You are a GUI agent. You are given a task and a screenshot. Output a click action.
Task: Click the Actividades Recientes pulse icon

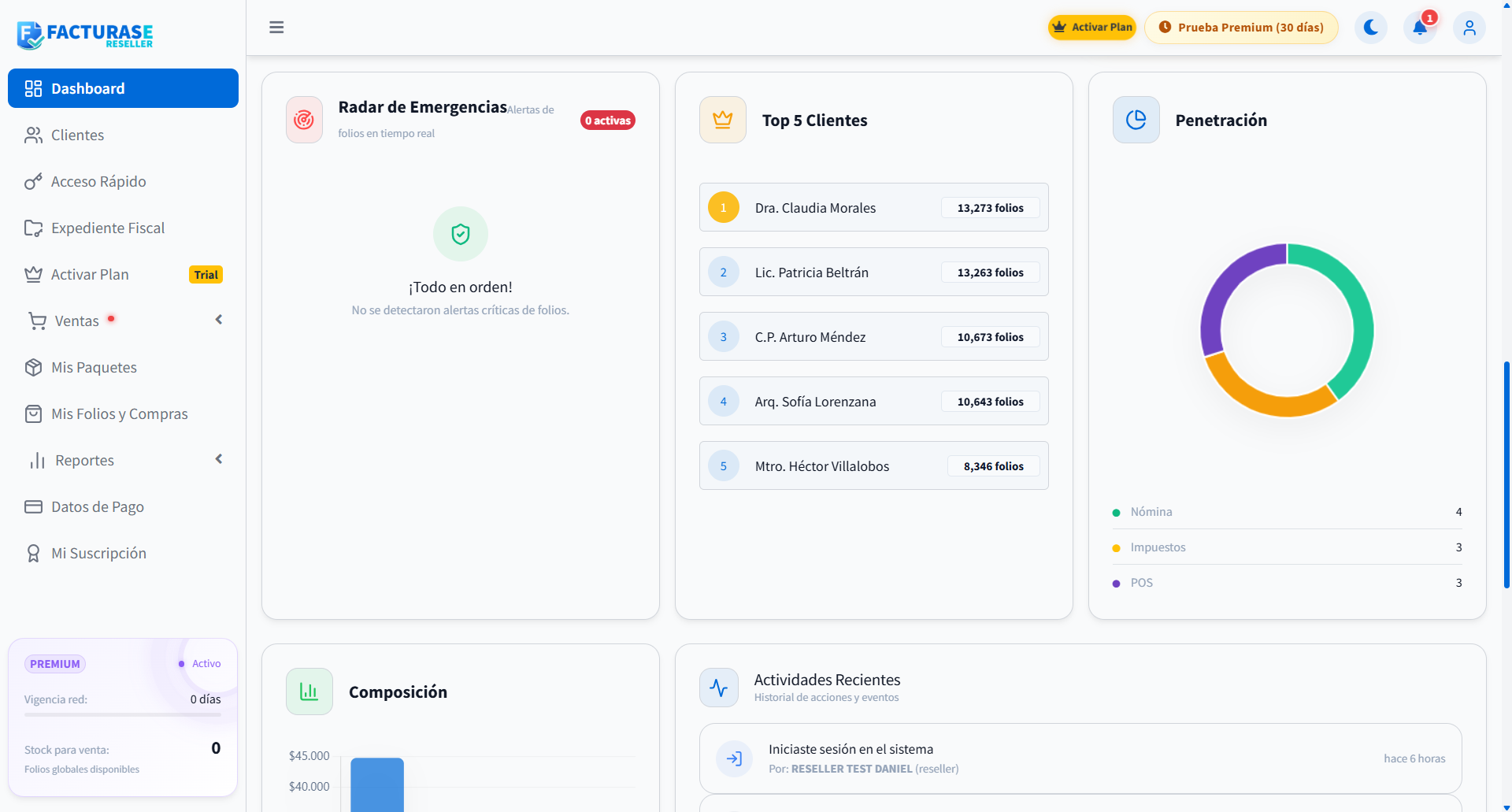(719, 688)
